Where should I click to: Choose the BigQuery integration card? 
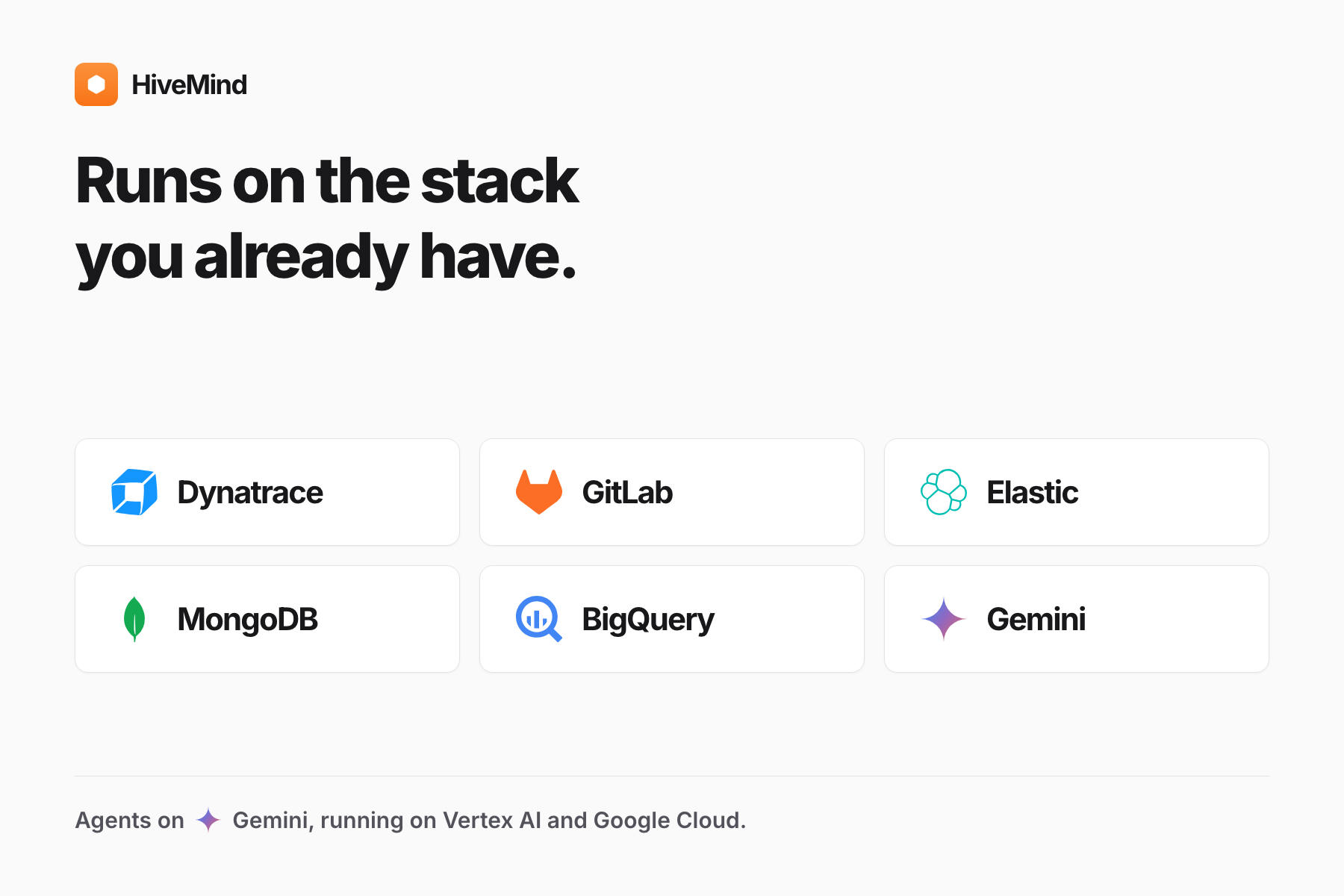(x=672, y=619)
